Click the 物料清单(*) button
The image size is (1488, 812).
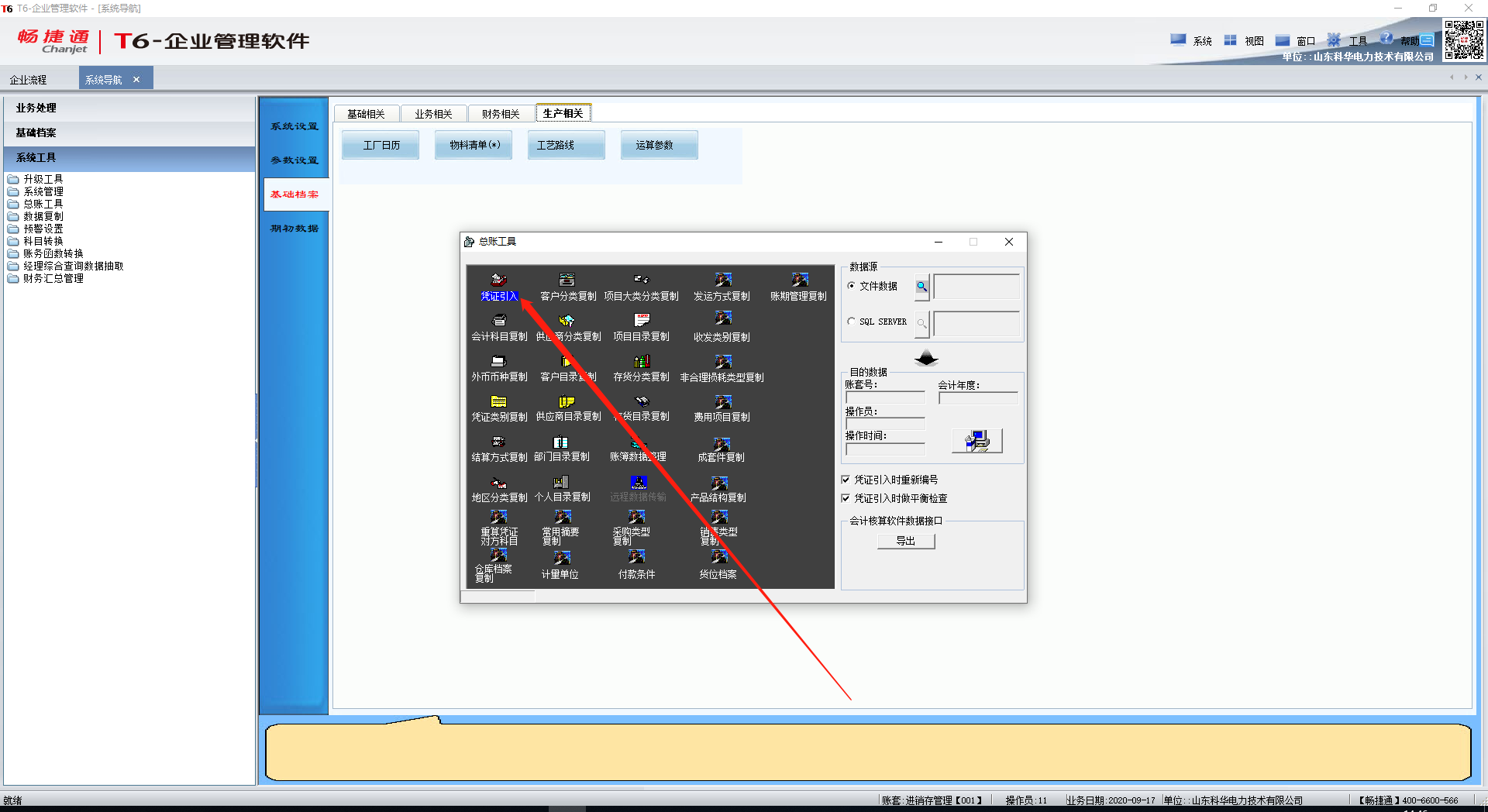click(474, 145)
